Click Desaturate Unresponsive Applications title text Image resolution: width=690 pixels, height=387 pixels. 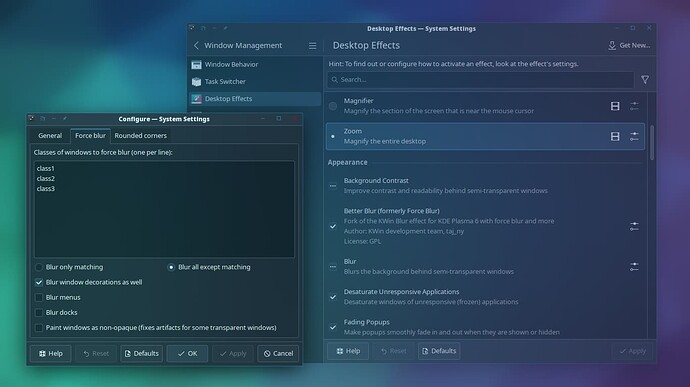(401, 292)
